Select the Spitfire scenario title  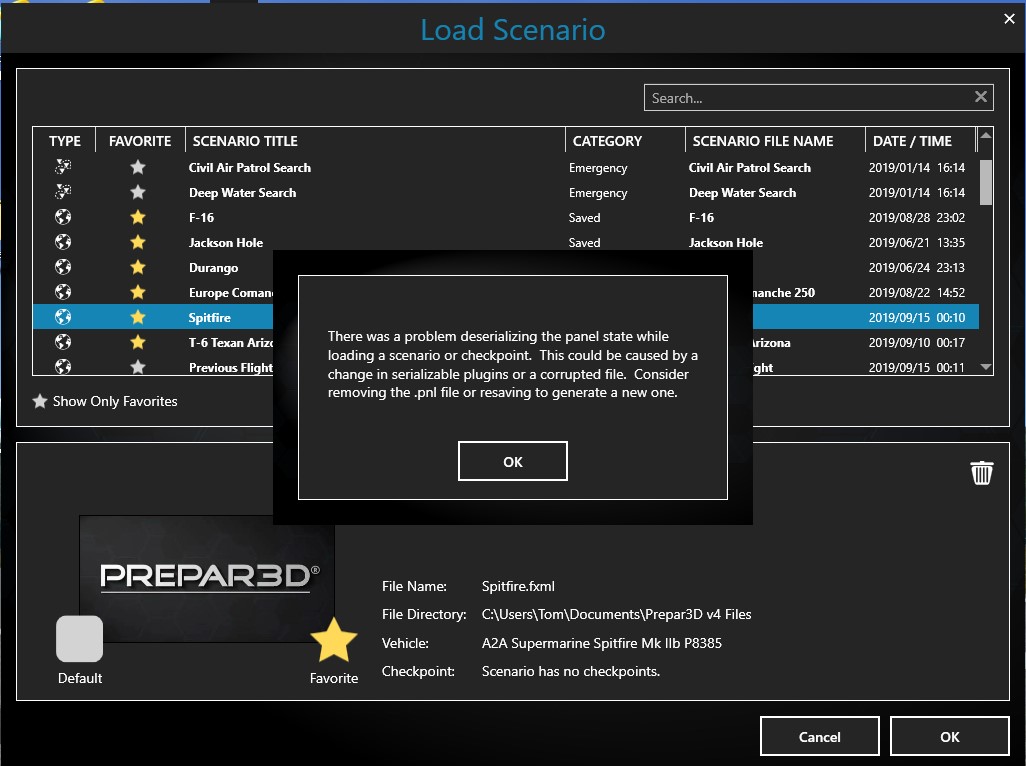(209, 317)
